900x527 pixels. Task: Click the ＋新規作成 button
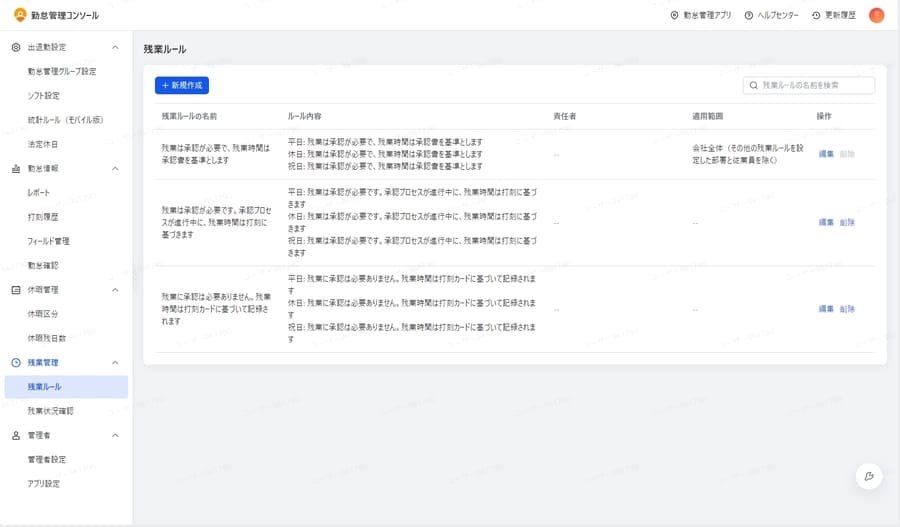coord(182,85)
